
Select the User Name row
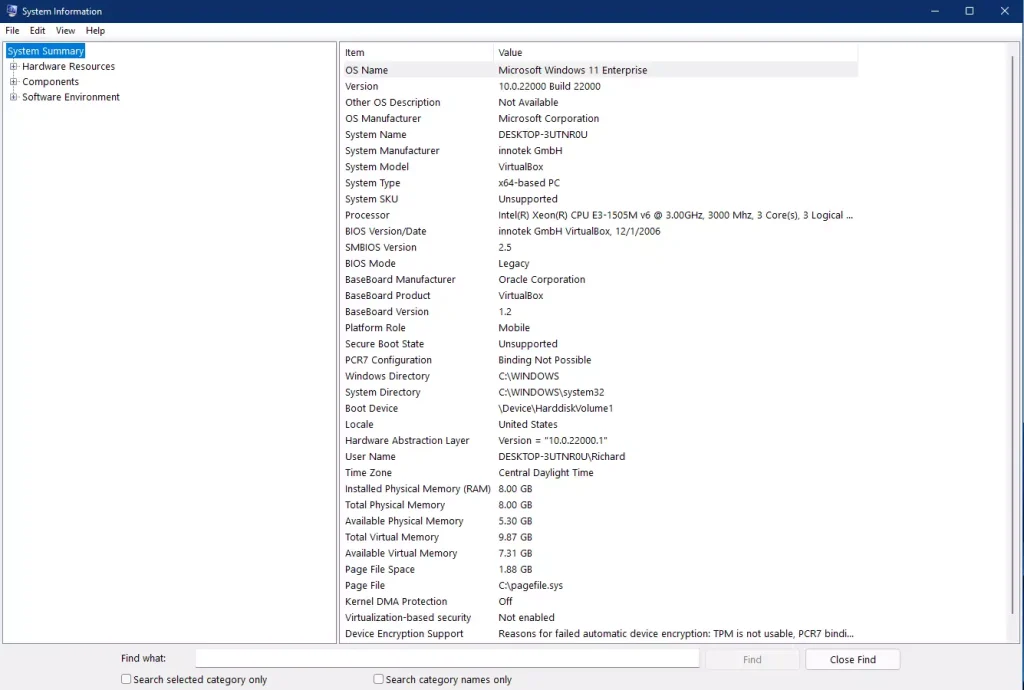point(600,456)
